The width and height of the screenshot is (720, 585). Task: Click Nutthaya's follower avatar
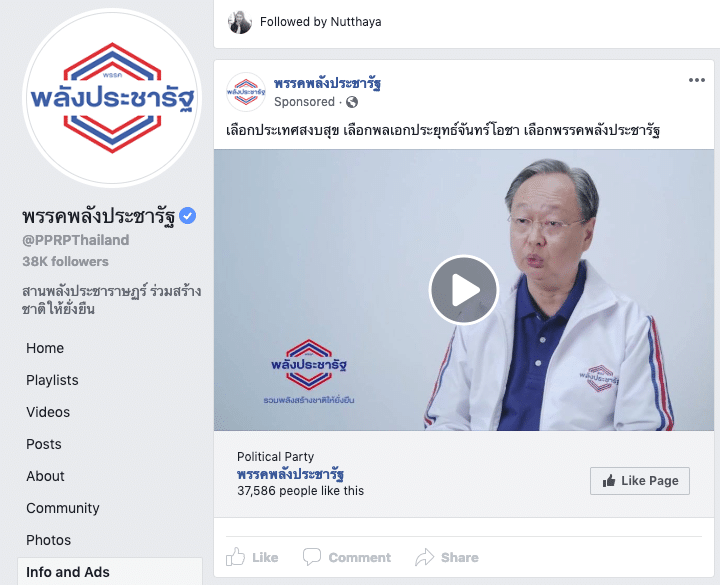coord(240,22)
